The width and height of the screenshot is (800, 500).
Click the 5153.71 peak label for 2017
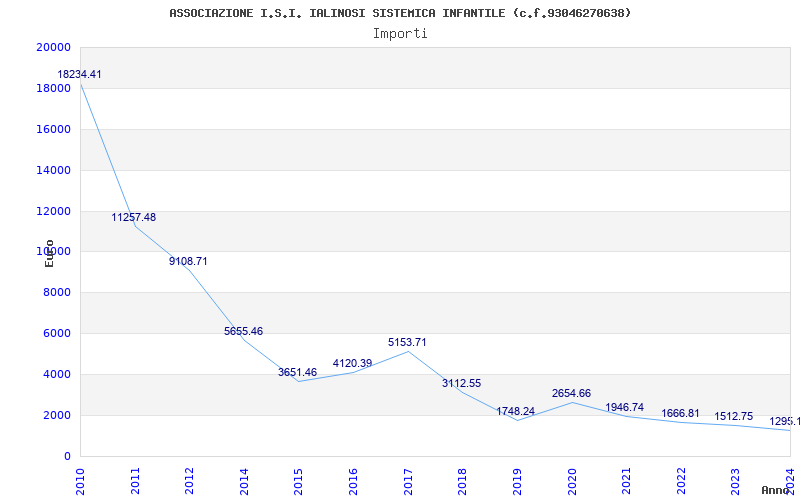[x=407, y=343]
